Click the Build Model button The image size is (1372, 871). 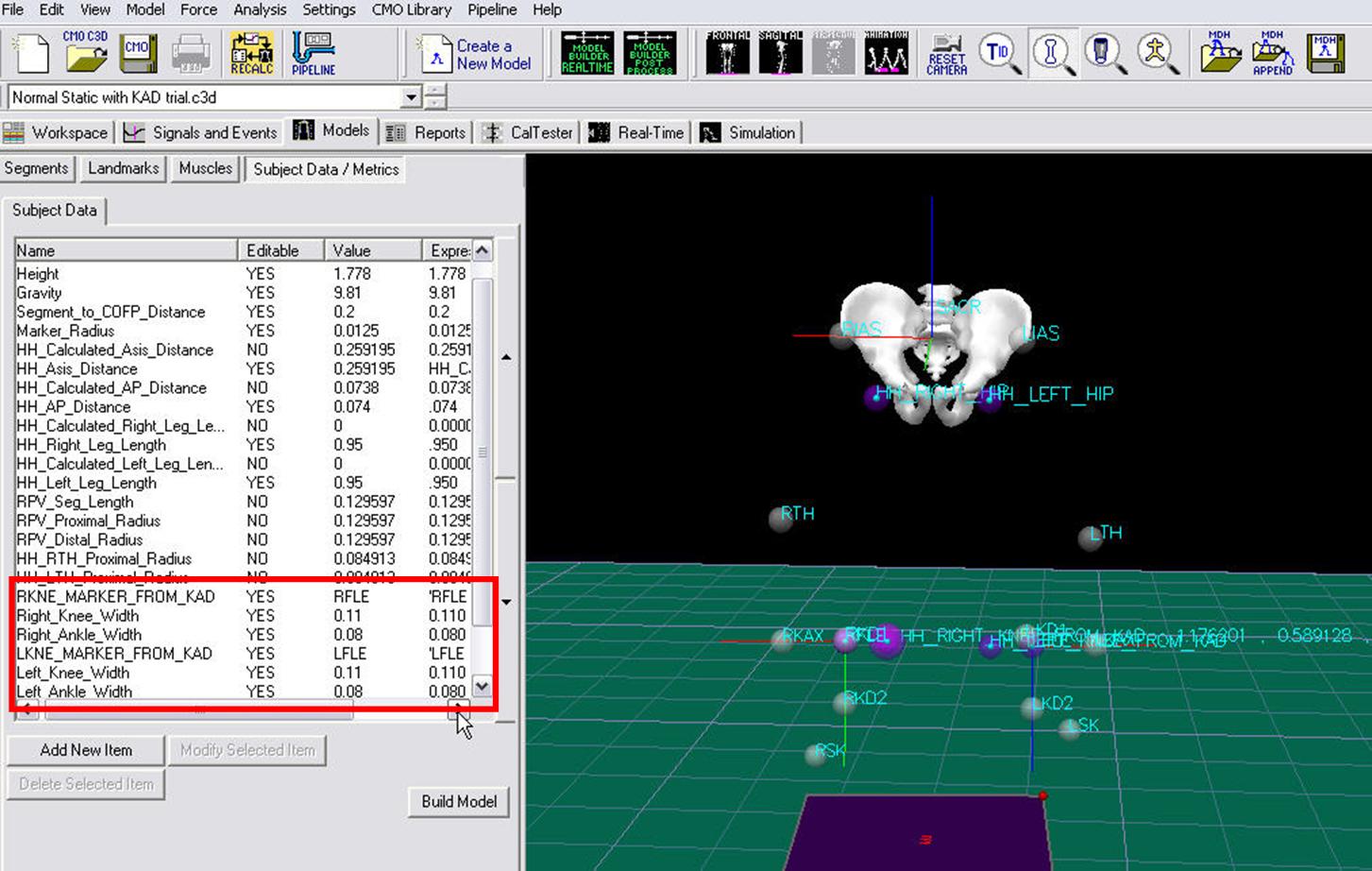pyautogui.click(x=459, y=801)
